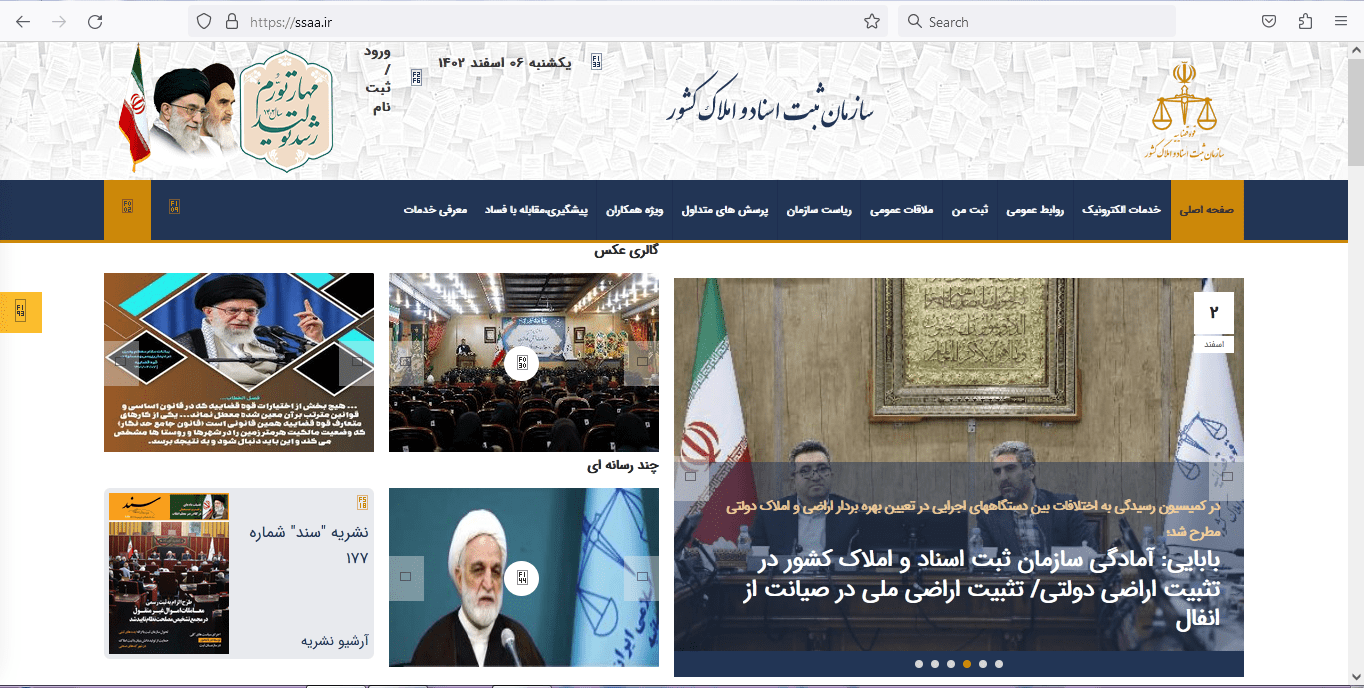Image resolution: width=1364 pixels, height=688 pixels.
Task: Click the Save to Pocket icon
Action: pyautogui.click(x=1268, y=22)
